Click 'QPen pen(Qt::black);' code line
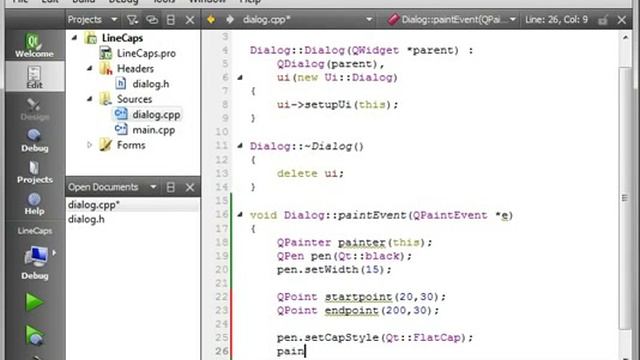This screenshot has width=640, height=360. [344, 256]
